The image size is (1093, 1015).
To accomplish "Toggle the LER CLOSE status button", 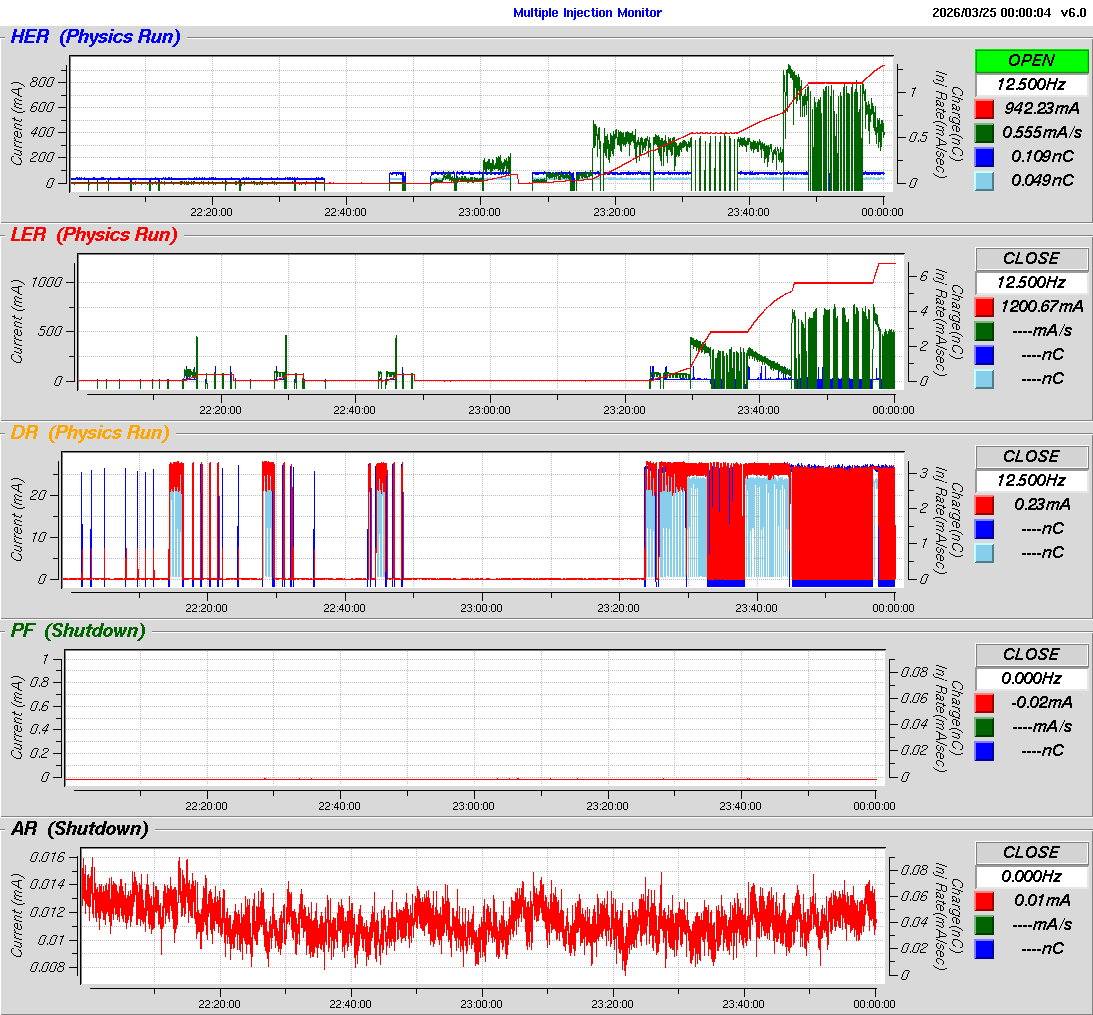I will point(1031,259).
